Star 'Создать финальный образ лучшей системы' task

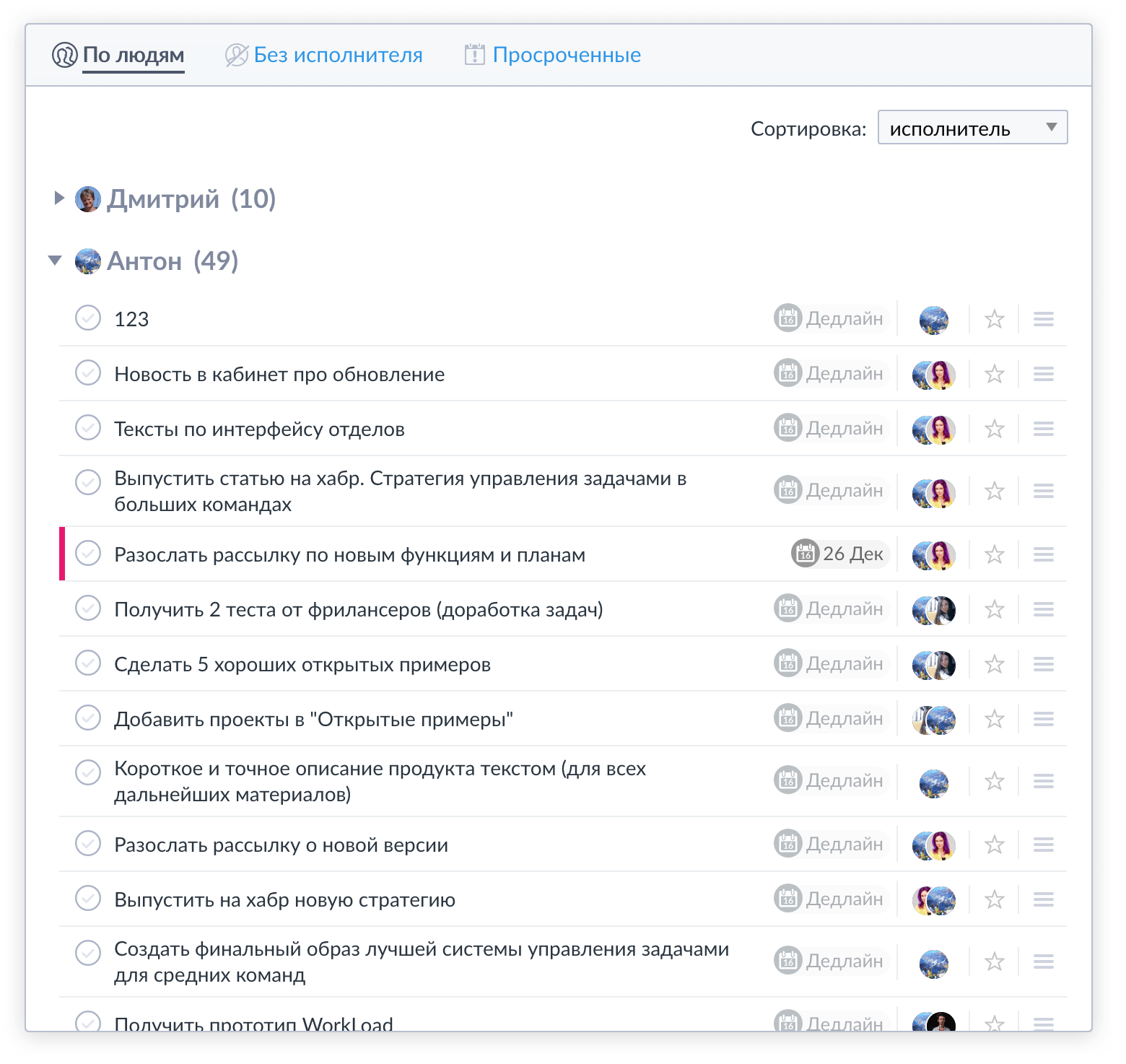coord(995,961)
